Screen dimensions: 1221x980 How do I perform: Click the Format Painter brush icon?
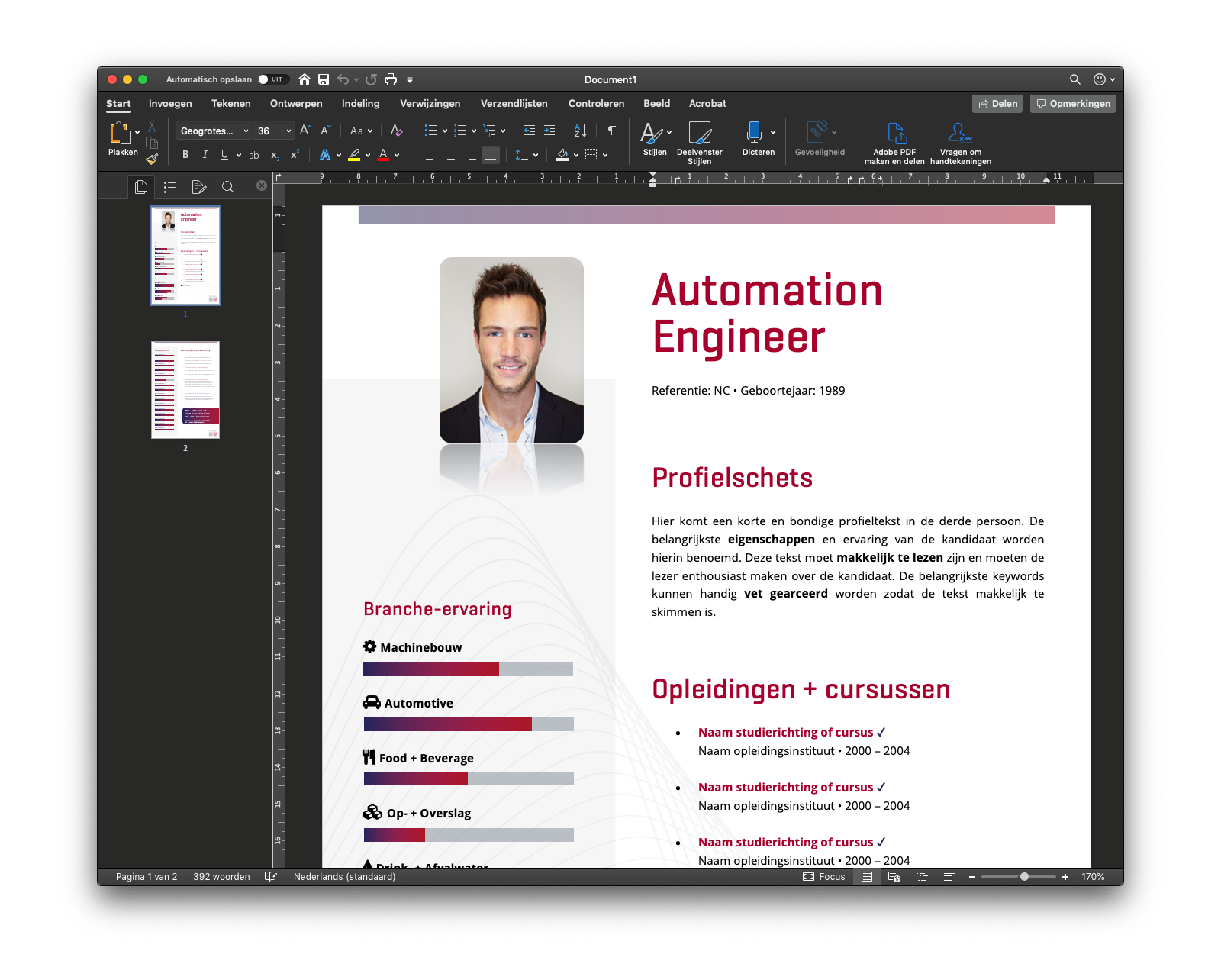click(152, 159)
